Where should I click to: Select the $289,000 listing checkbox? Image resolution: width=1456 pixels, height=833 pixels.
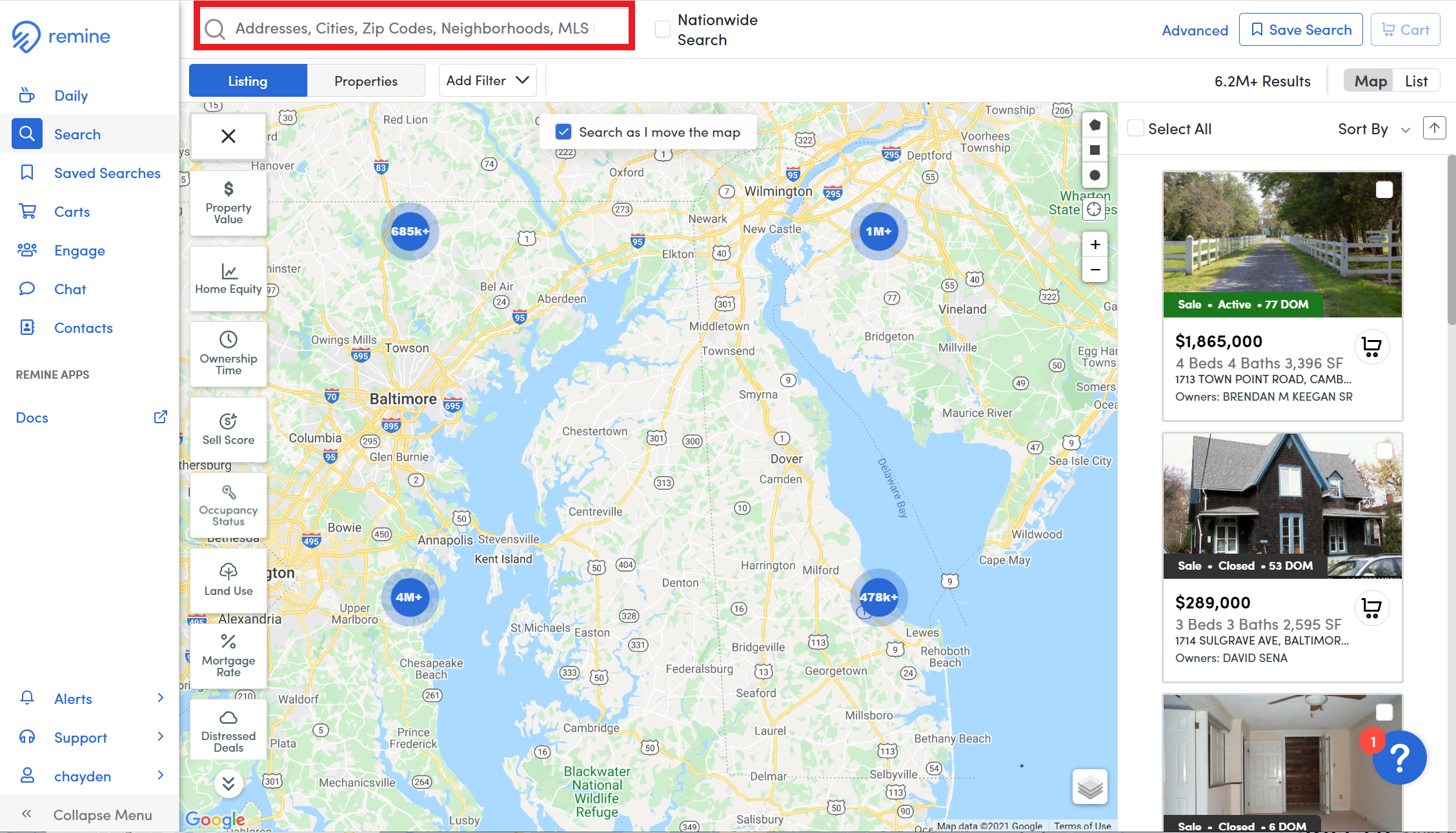point(1384,451)
